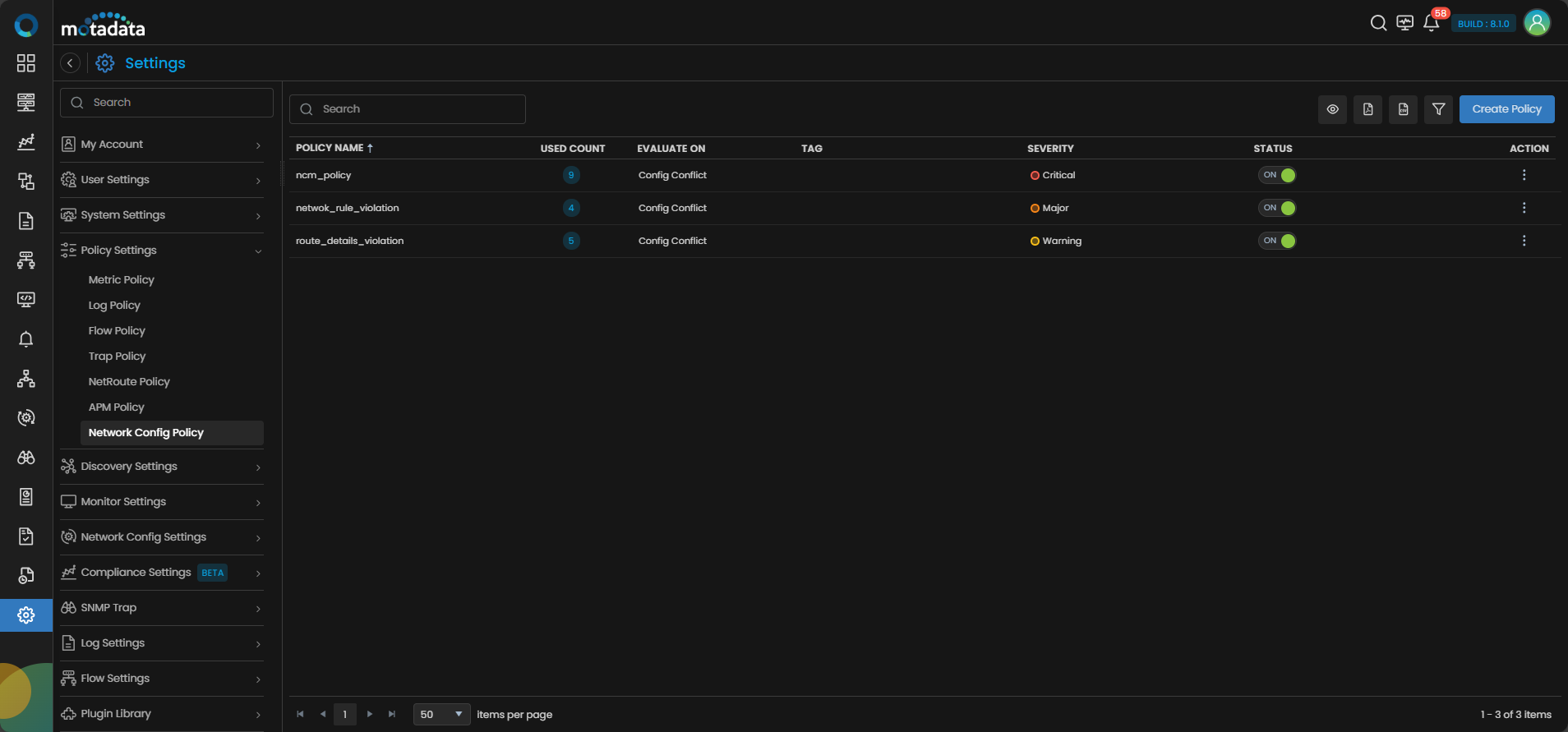
Task: Select Metric Policy menu item
Action: point(122,280)
